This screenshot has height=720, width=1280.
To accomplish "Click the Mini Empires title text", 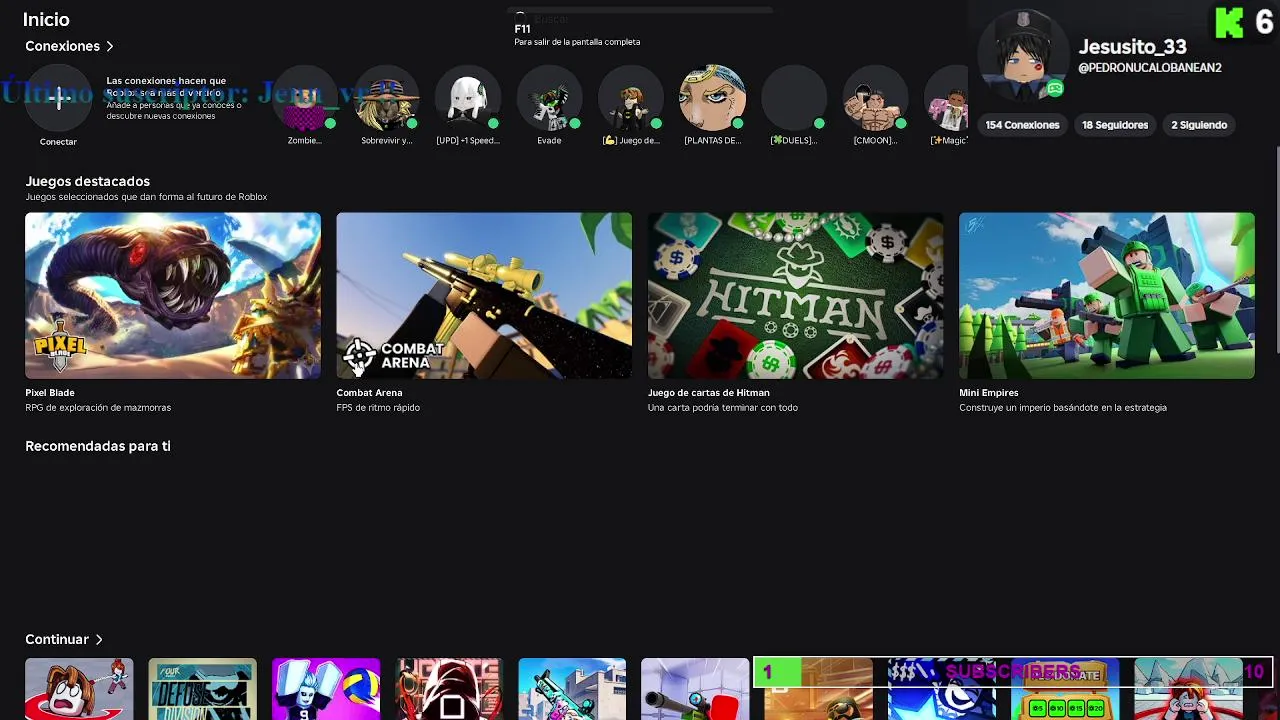I will pos(989,393).
